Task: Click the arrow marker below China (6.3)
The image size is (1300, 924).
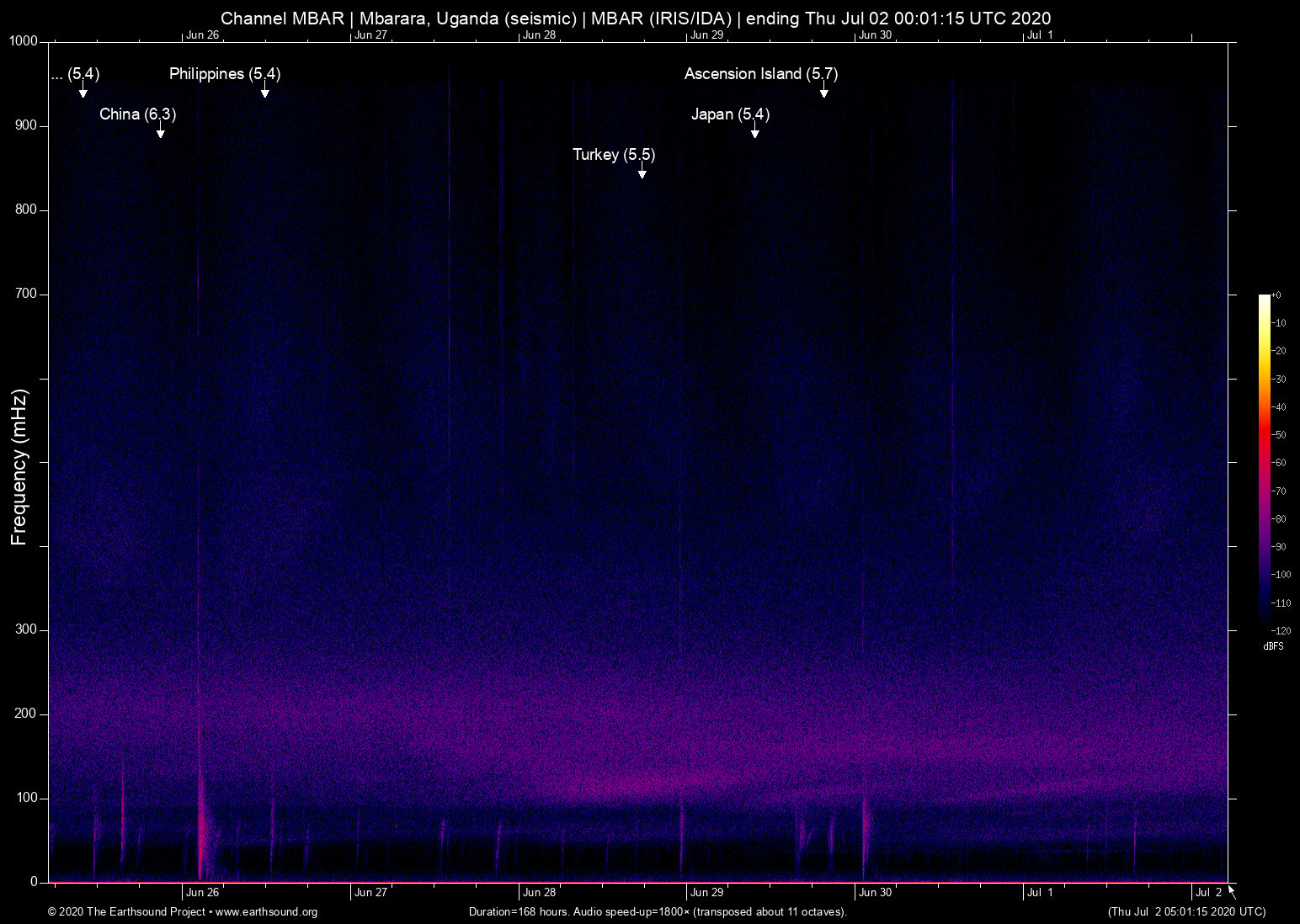Action: coord(160,132)
